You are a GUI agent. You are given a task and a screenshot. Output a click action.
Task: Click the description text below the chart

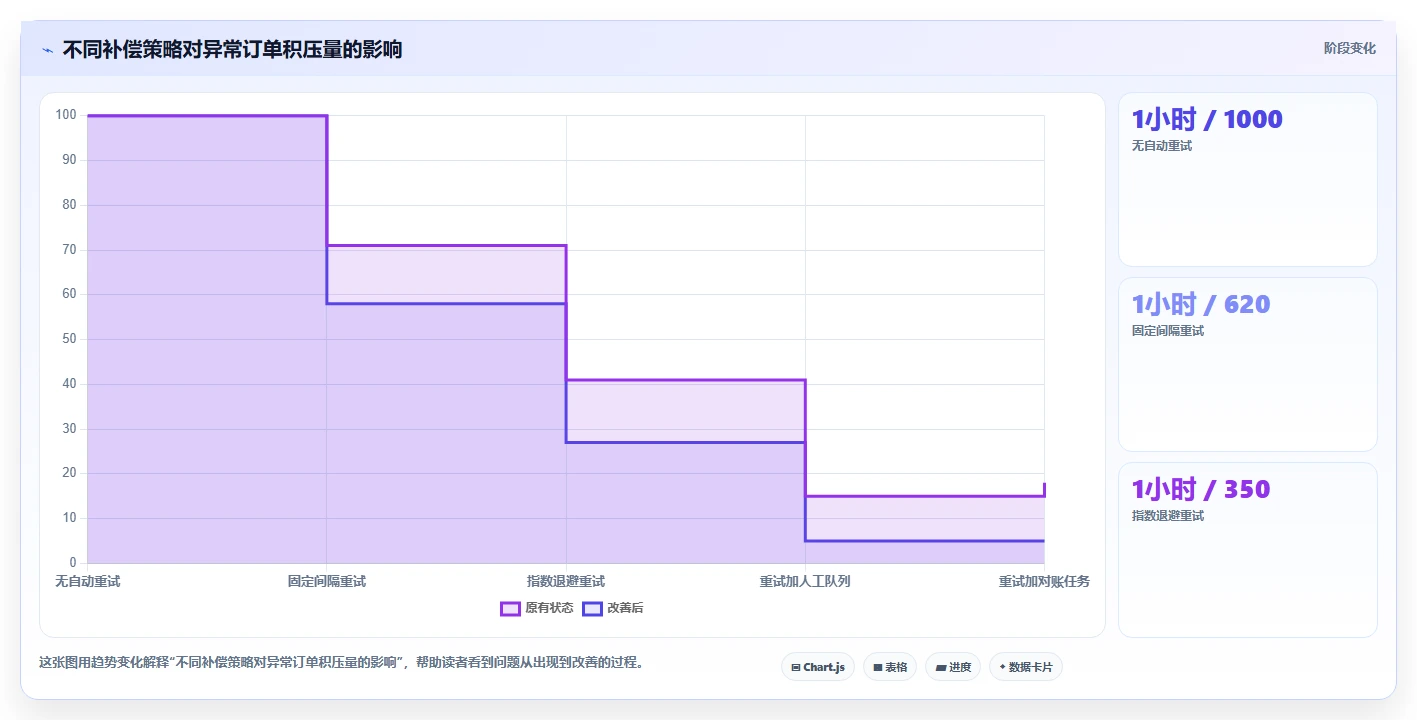pos(341,662)
